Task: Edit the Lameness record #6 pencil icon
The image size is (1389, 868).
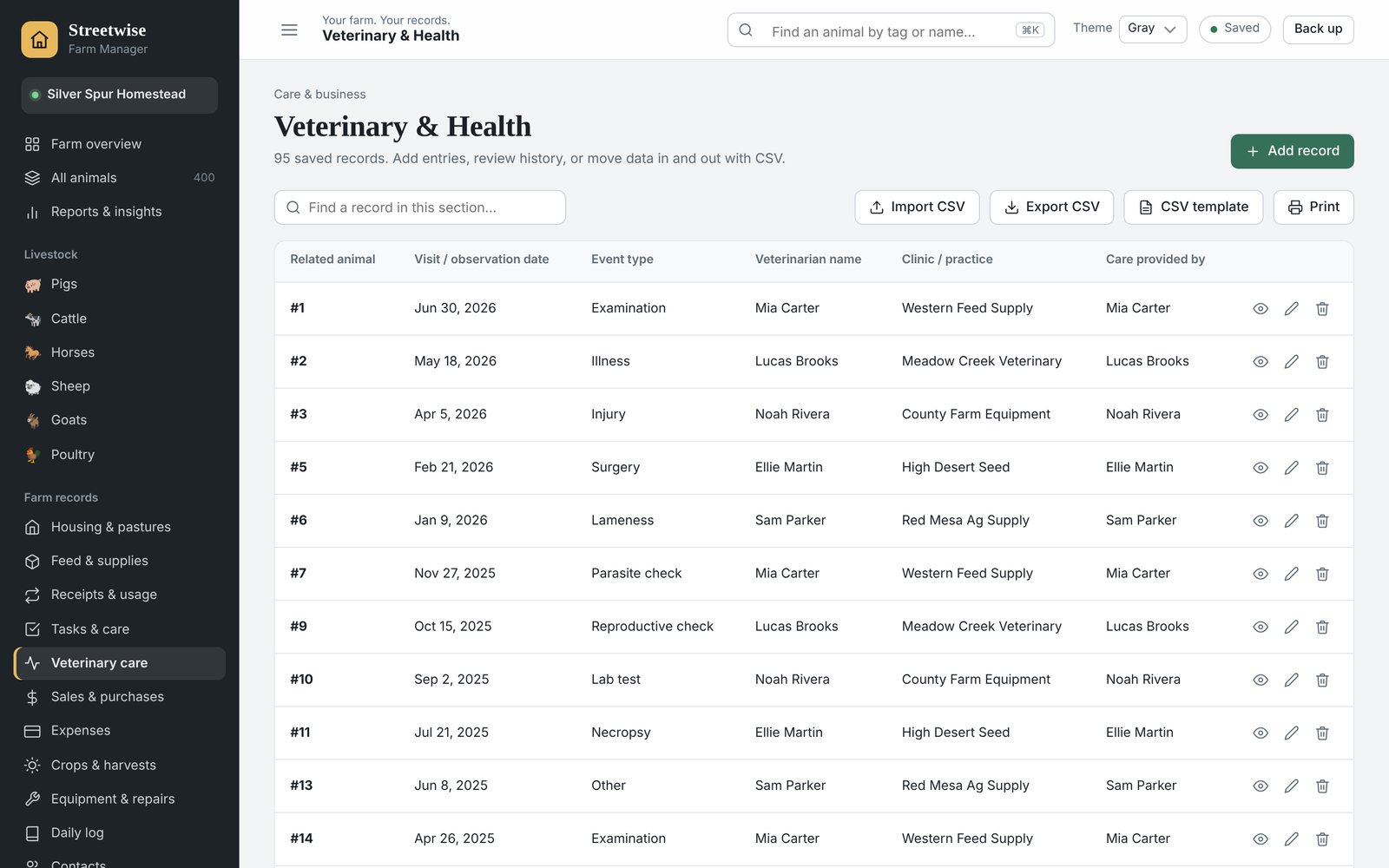Action: 1292,520
